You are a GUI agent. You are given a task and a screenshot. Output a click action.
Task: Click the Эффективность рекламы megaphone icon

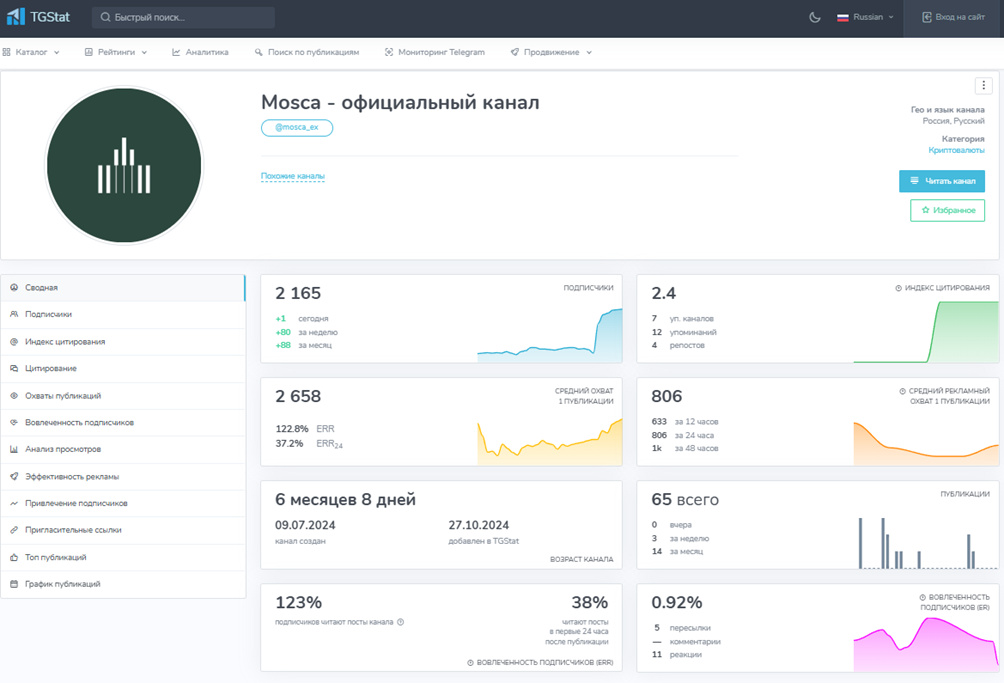(14, 476)
